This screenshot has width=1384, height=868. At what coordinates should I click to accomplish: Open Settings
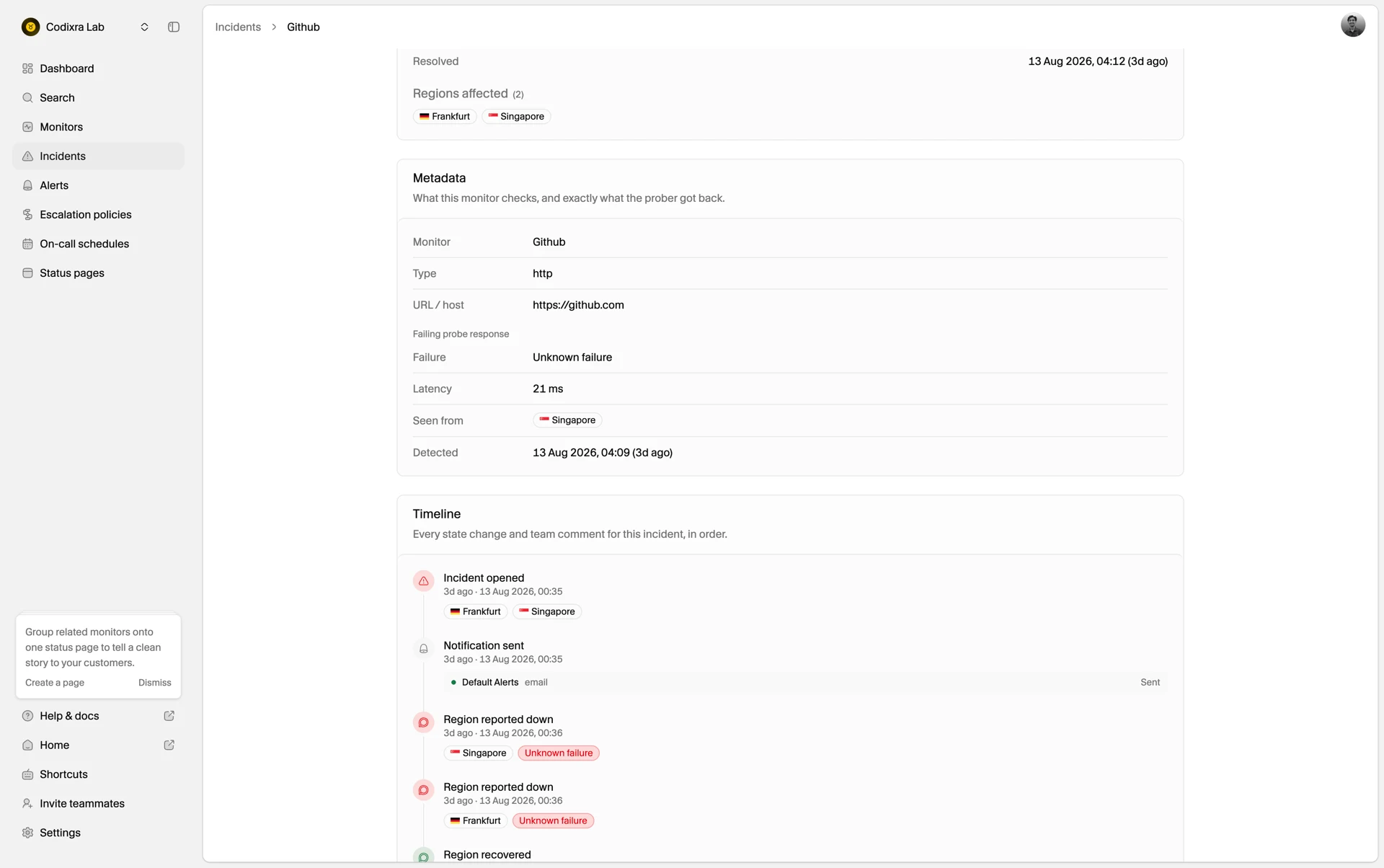pos(99,833)
